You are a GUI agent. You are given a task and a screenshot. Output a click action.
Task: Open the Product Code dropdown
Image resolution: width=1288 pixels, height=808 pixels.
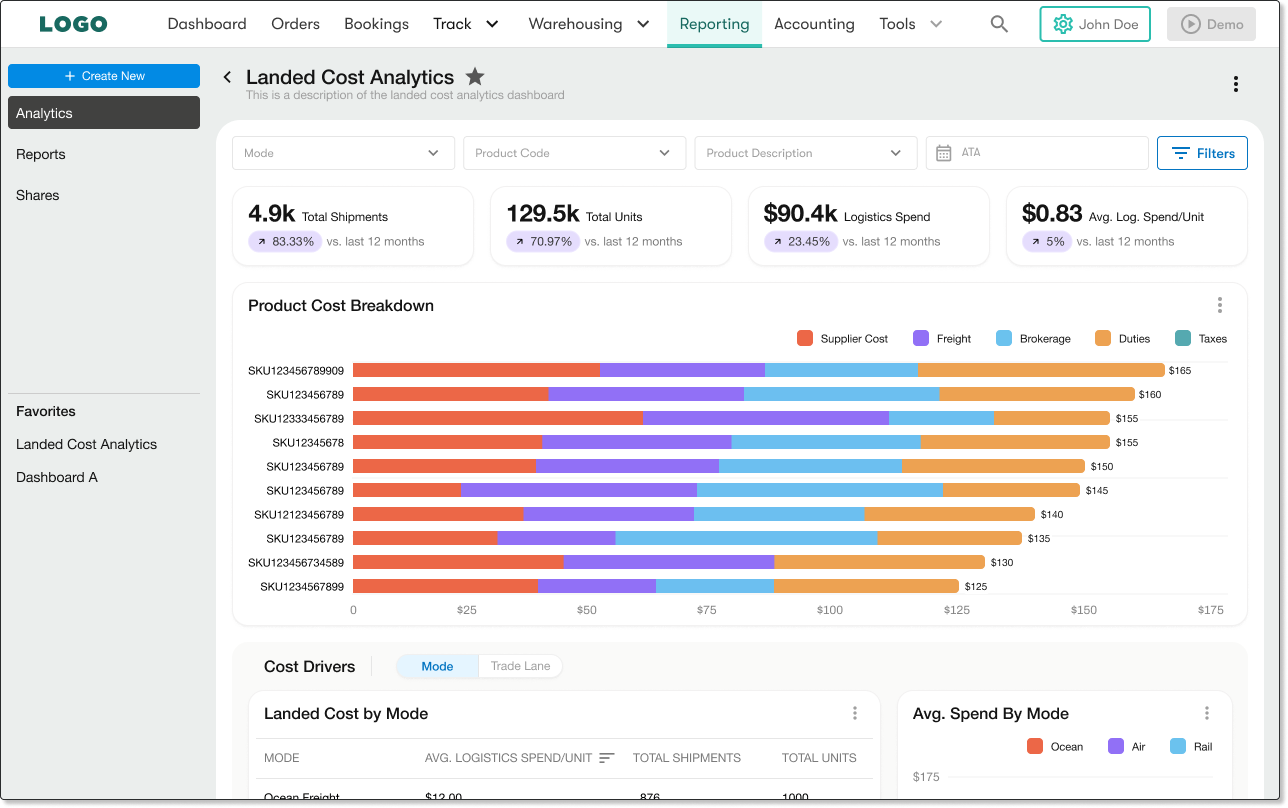click(x=574, y=153)
